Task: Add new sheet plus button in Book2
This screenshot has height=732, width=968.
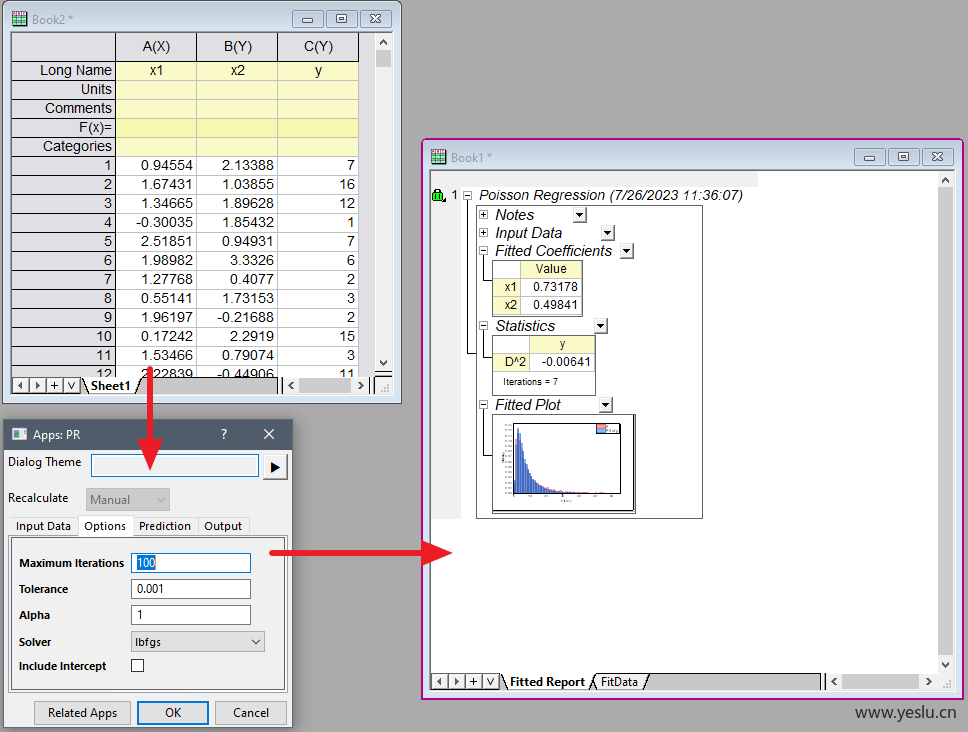Action: (x=54, y=386)
